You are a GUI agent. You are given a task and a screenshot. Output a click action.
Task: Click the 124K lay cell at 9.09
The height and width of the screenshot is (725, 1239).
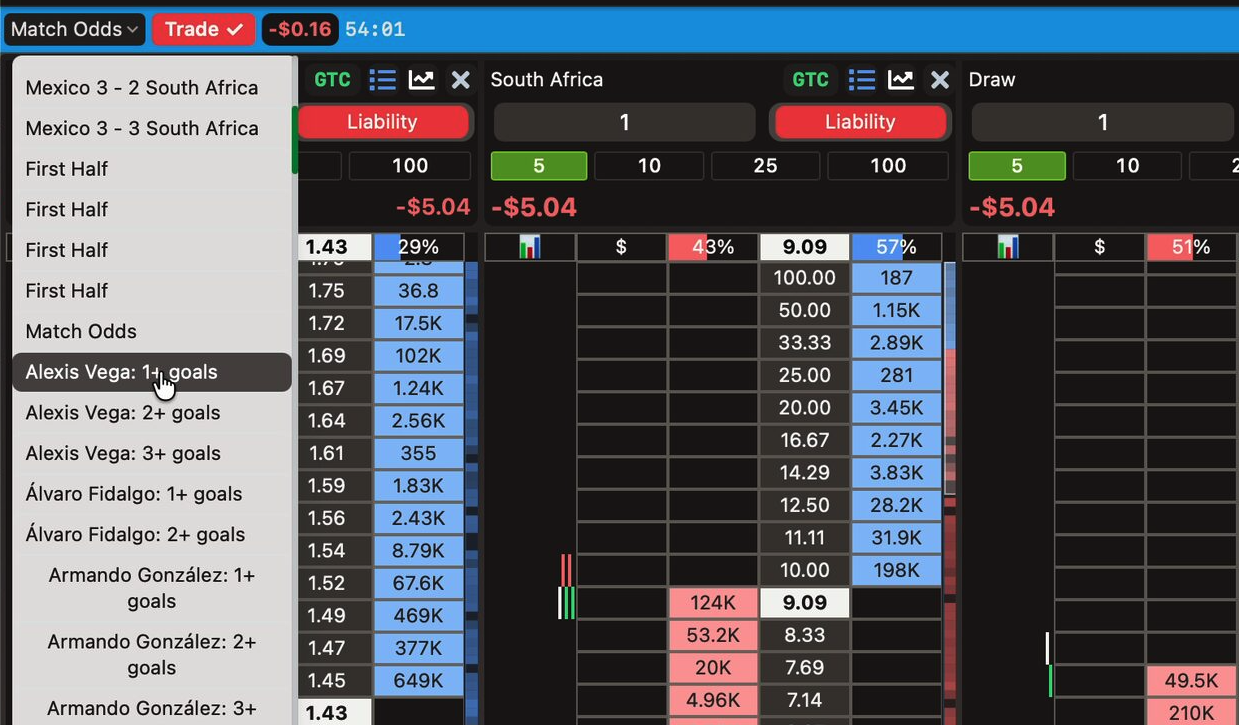[x=713, y=603]
